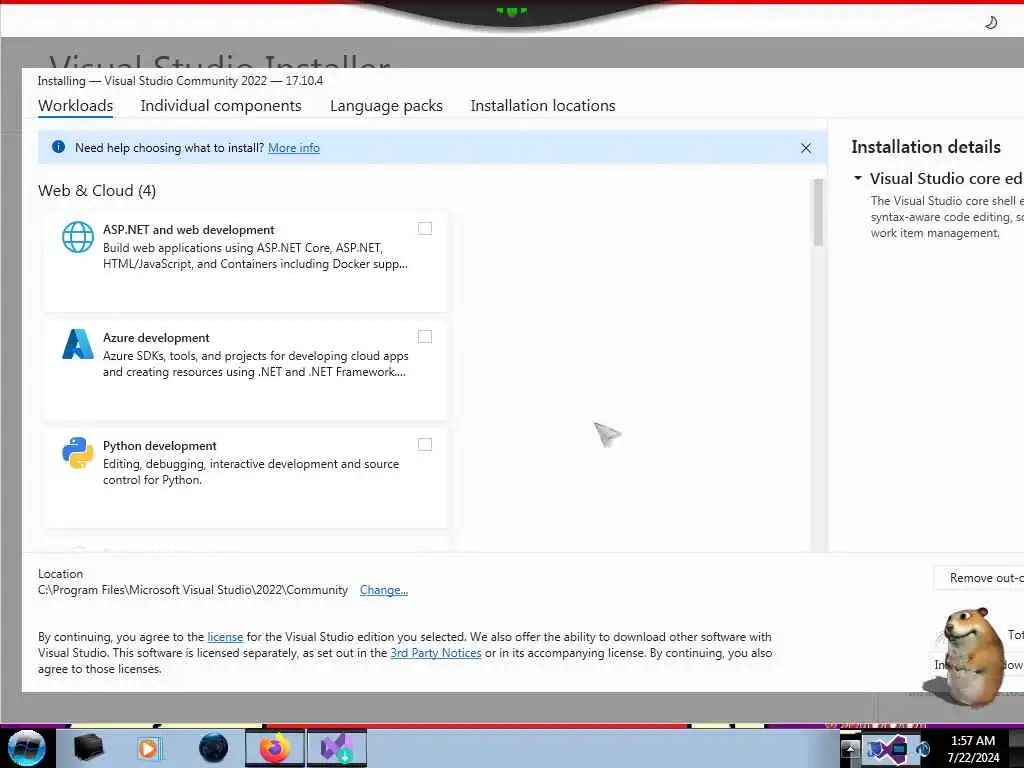1024x768 pixels.
Task: Select the Python development checkbox
Action: pyautogui.click(x=424, y=445)
